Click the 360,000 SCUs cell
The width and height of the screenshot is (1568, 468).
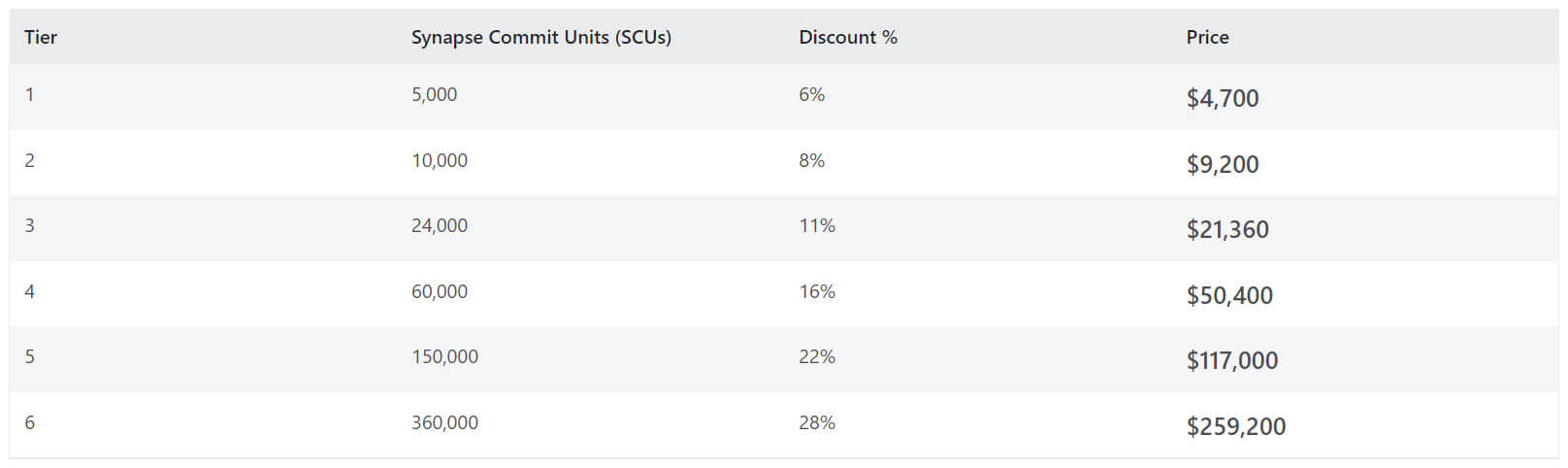[444, 422]
